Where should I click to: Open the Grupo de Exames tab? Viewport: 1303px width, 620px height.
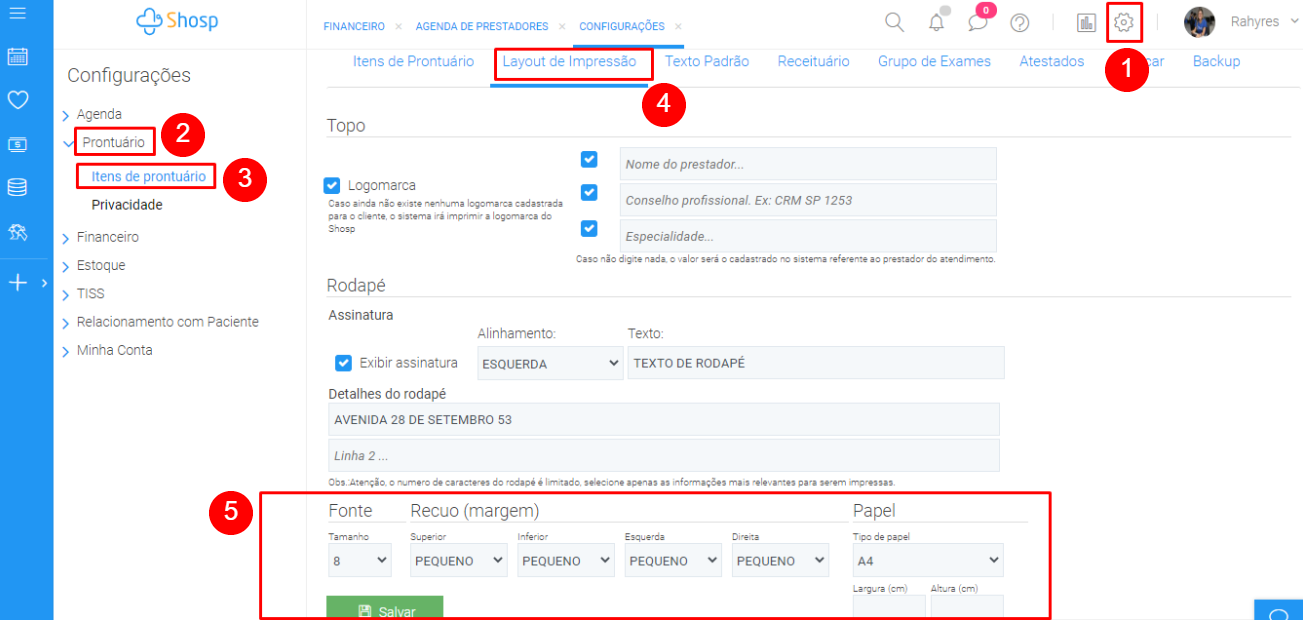coord(934,61)
